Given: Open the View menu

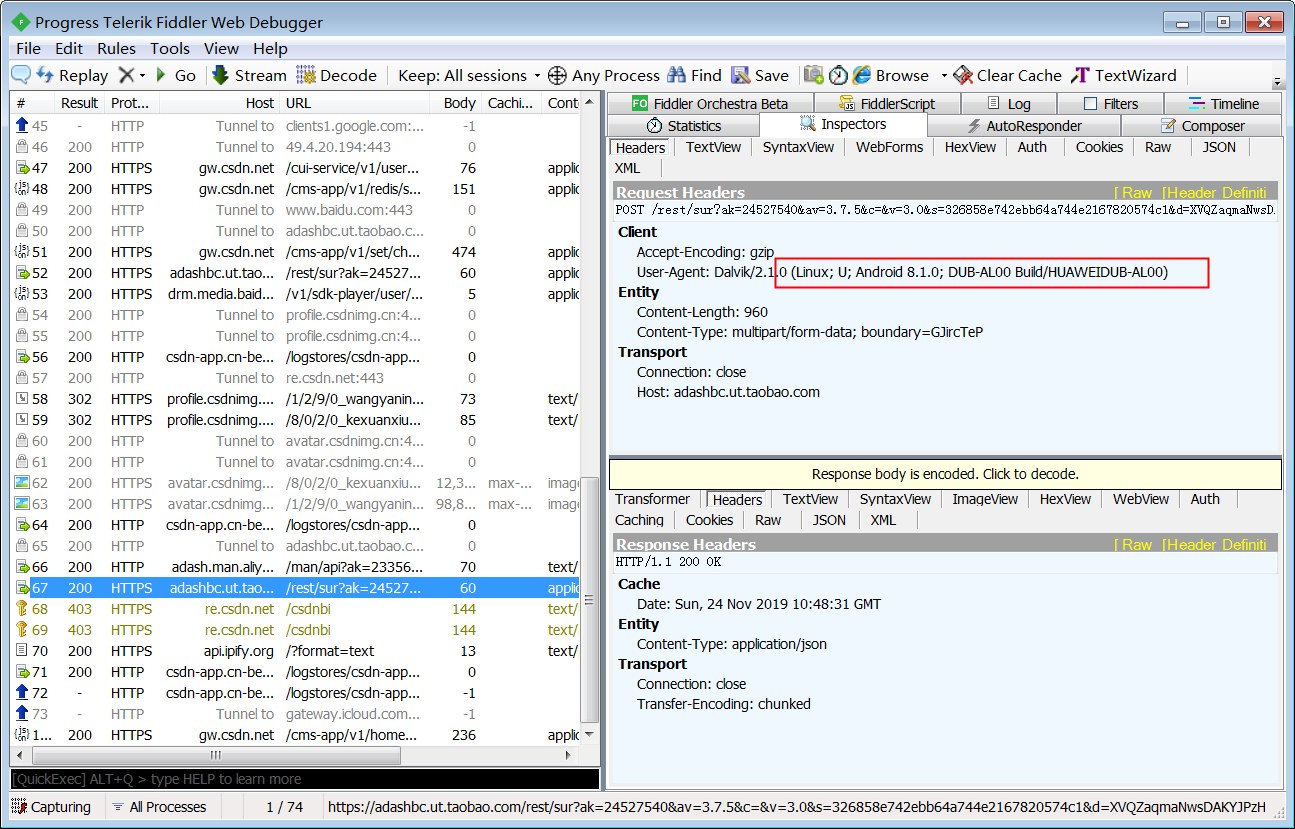Looking at the screenshot, I should point(221,48).
